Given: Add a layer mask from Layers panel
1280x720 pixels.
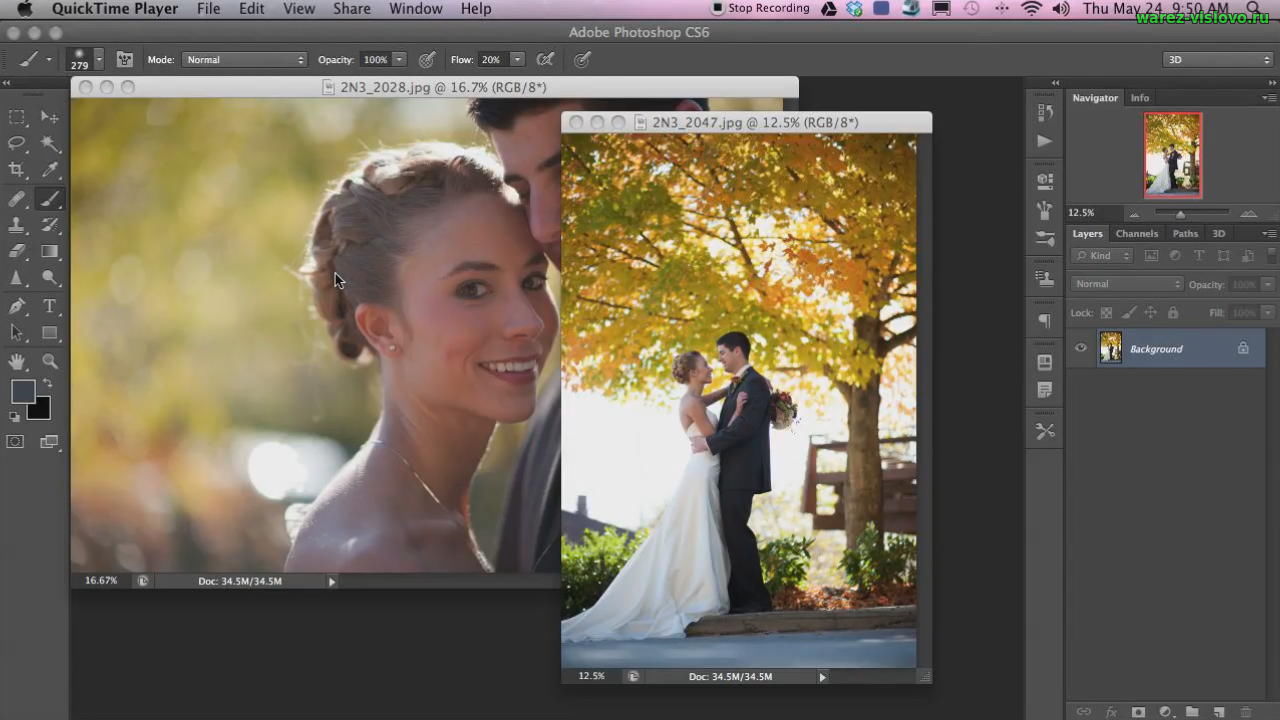Looking at the screenshot, I should (1138, 712).
